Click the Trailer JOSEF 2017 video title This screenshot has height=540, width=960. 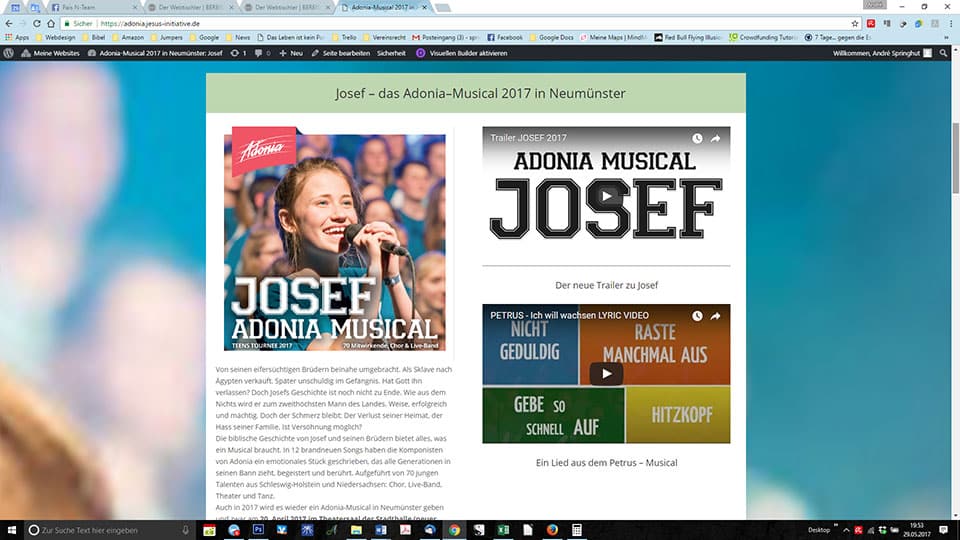pyautogui.click(x=528, y=138)
